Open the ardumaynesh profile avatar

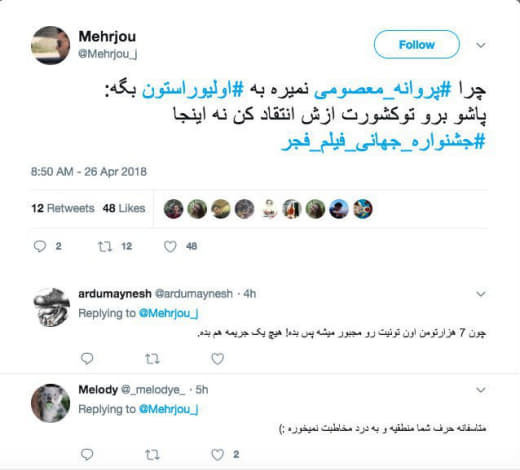coord(51,307)
